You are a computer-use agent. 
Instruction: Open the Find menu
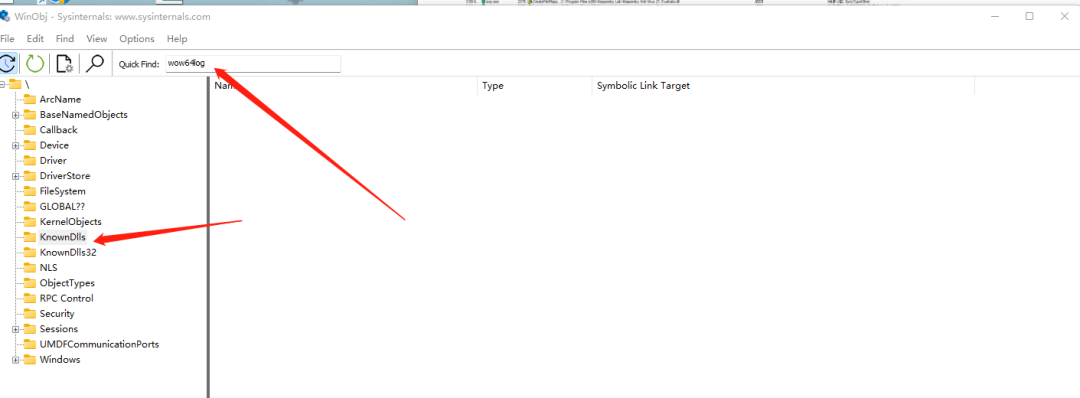(x=65, y=39)
